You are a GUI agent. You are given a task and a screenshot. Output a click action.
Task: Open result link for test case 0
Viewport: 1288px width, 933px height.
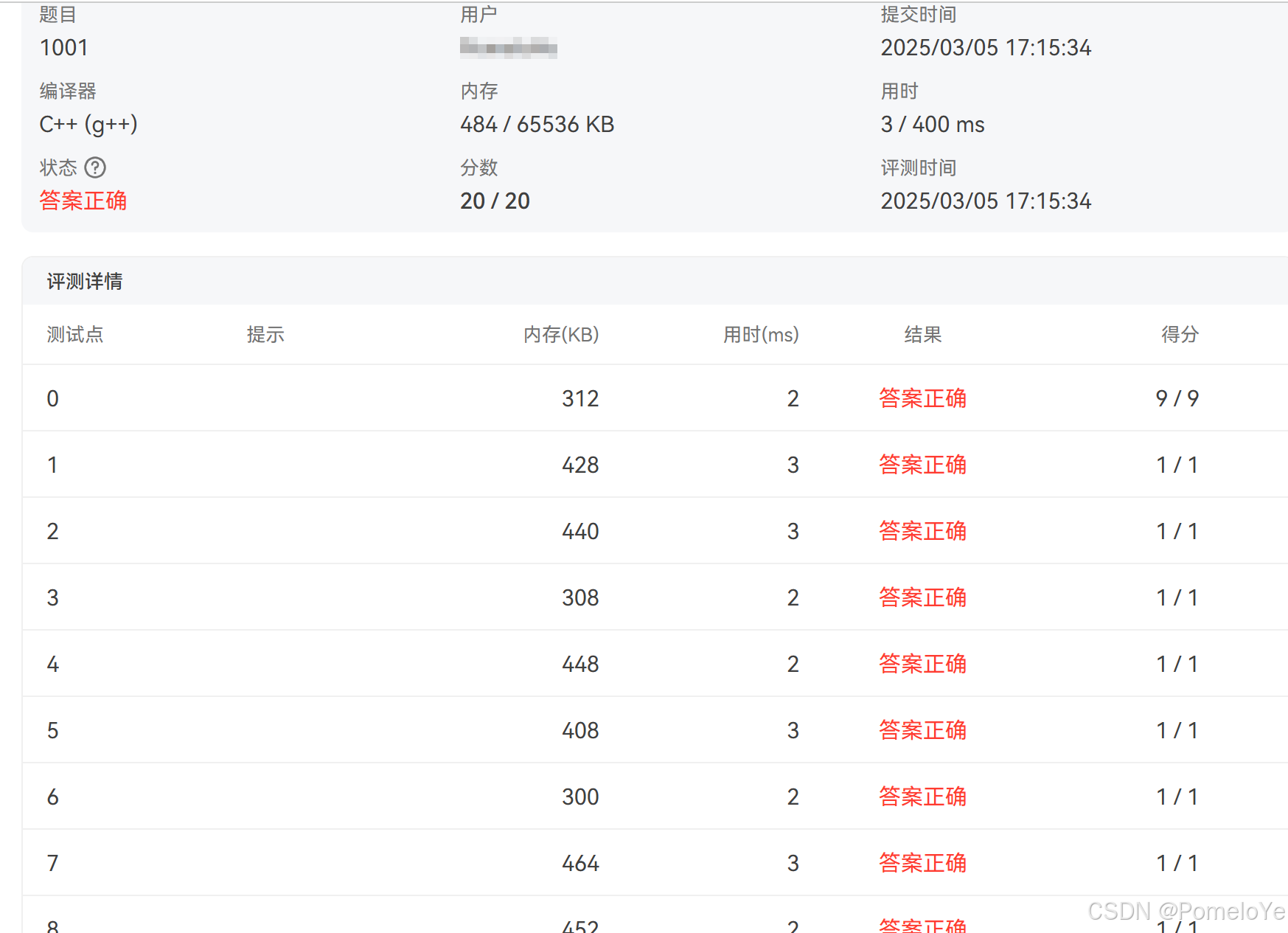click(922, 398)
